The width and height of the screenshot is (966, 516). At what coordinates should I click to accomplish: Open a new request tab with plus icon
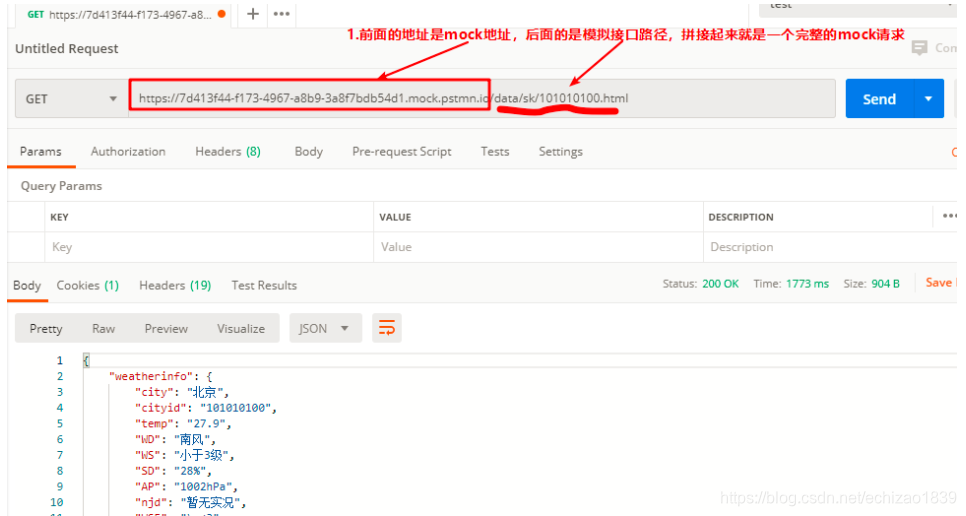click(x=253, y=14)
